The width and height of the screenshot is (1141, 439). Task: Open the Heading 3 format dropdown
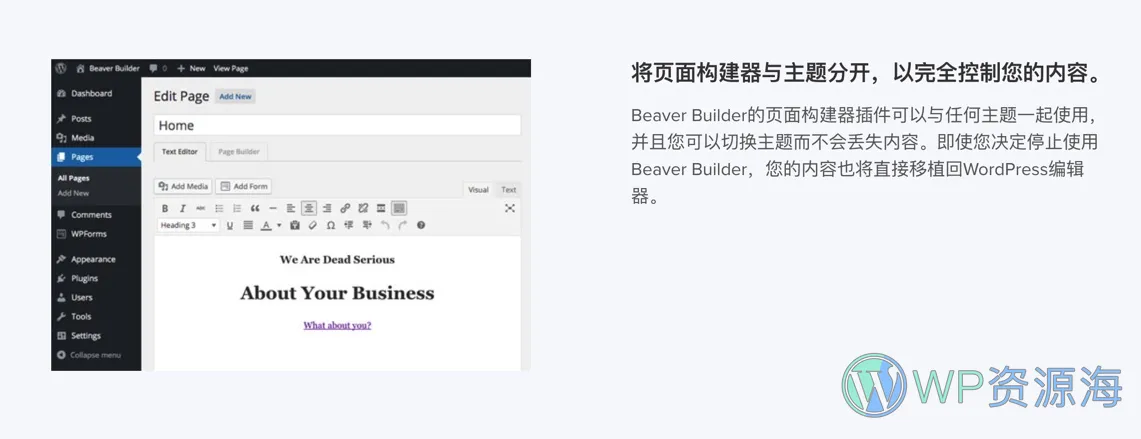coord(188,226)
